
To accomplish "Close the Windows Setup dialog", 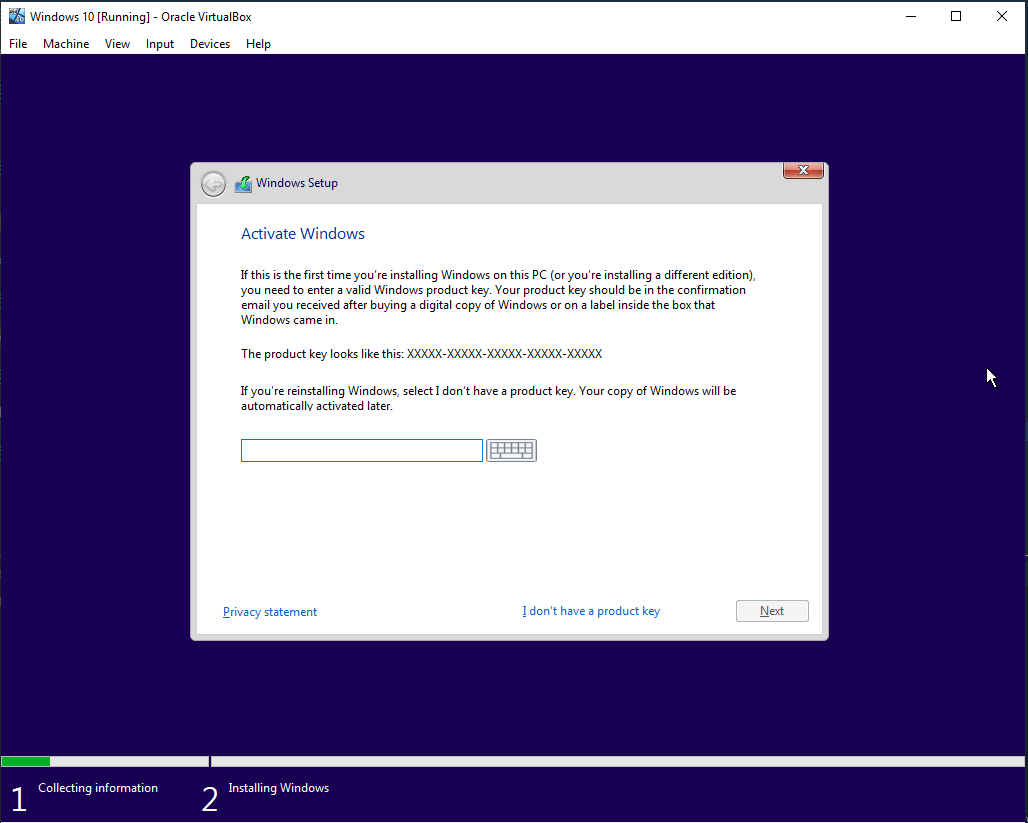I will point(803,171).
